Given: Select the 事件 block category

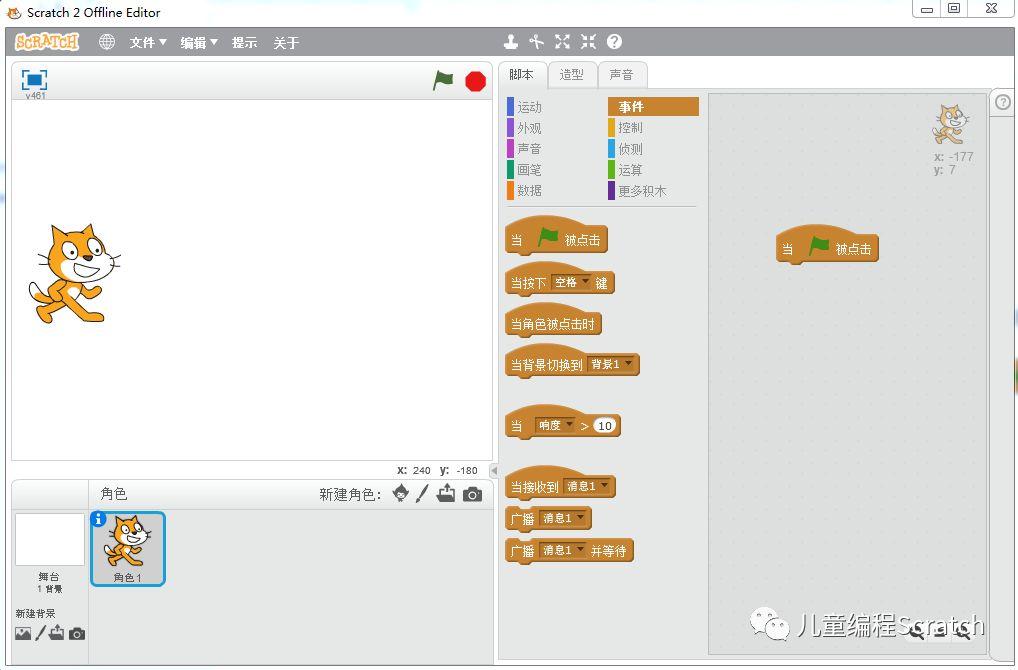Looking at the screenshot, I should 653,106.
